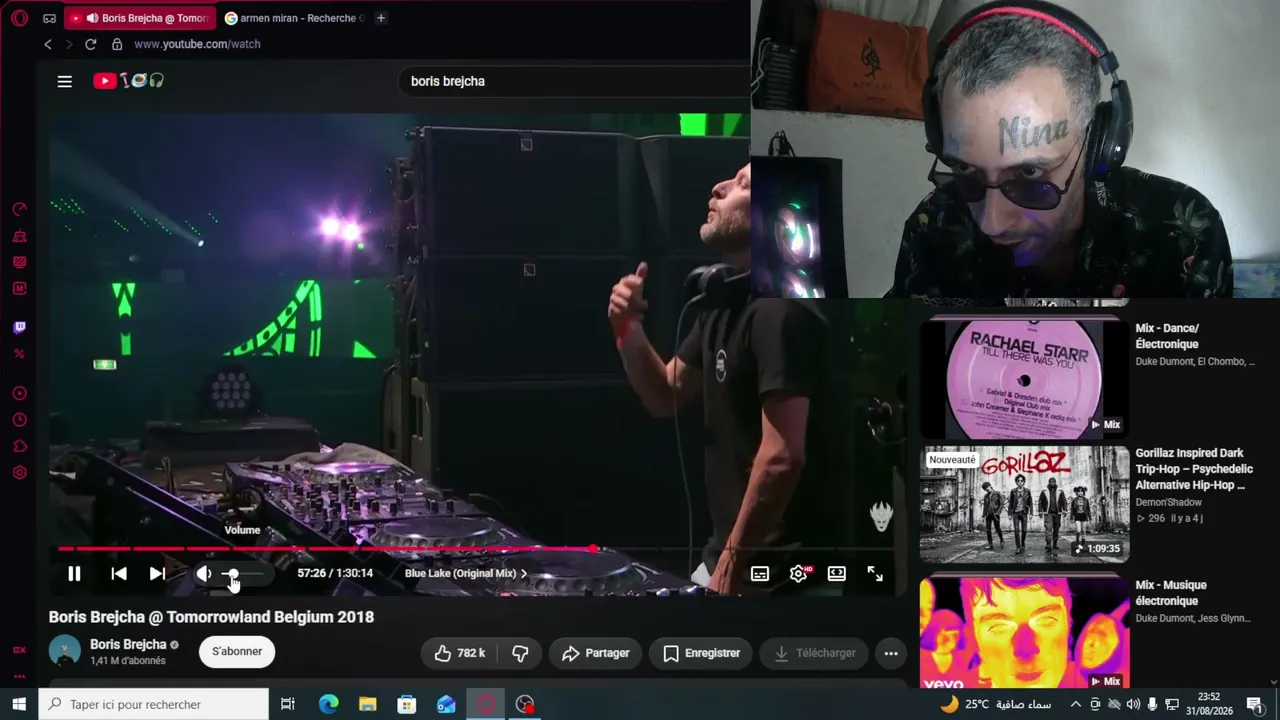This screenshot has height=720, width=1280.
Task: Show hidden system tray icons
Action: coord(1076,704)
